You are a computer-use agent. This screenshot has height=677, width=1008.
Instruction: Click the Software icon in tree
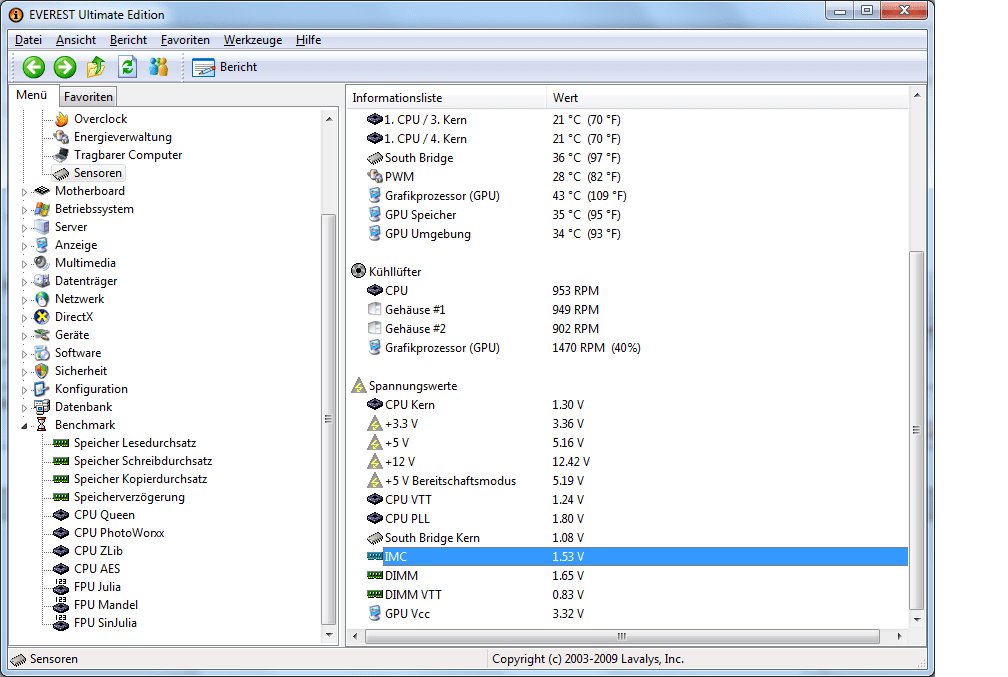(x=42, y=353)
